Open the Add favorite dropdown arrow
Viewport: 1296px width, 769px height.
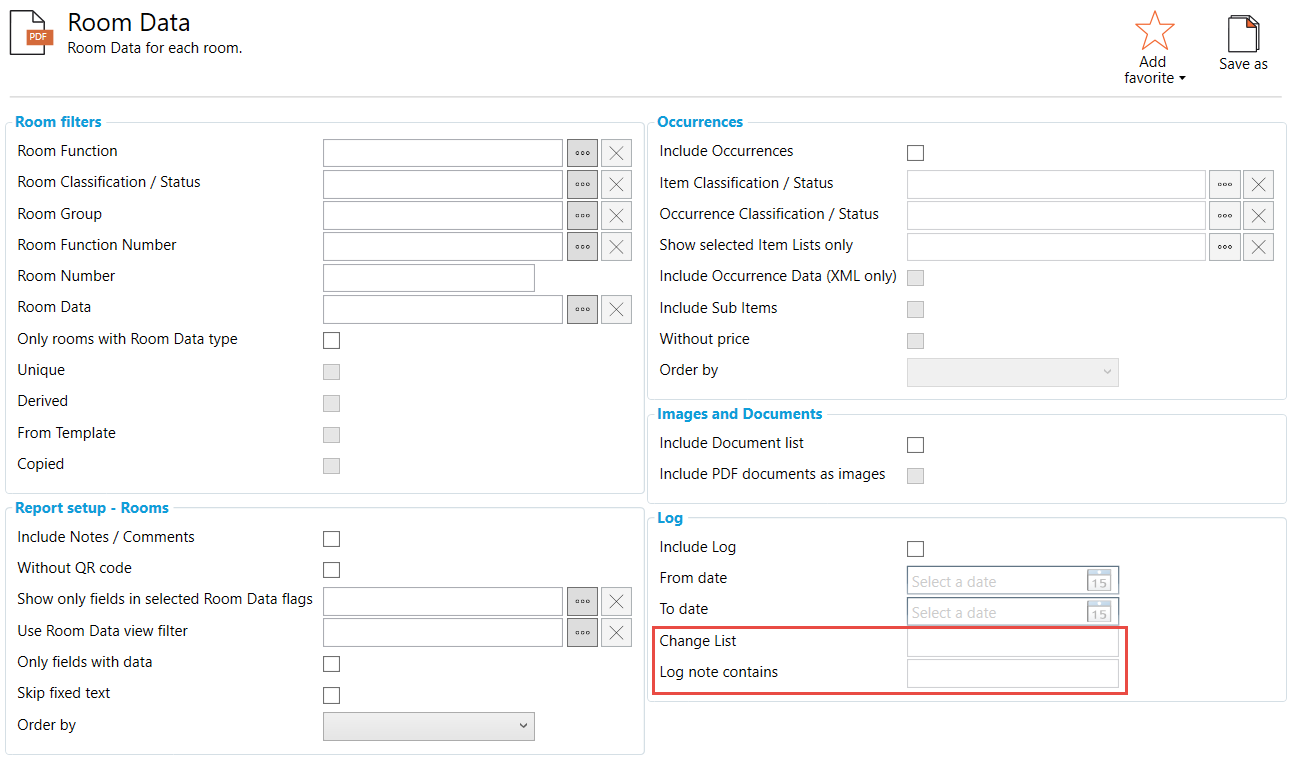[x=1182, y=79]
